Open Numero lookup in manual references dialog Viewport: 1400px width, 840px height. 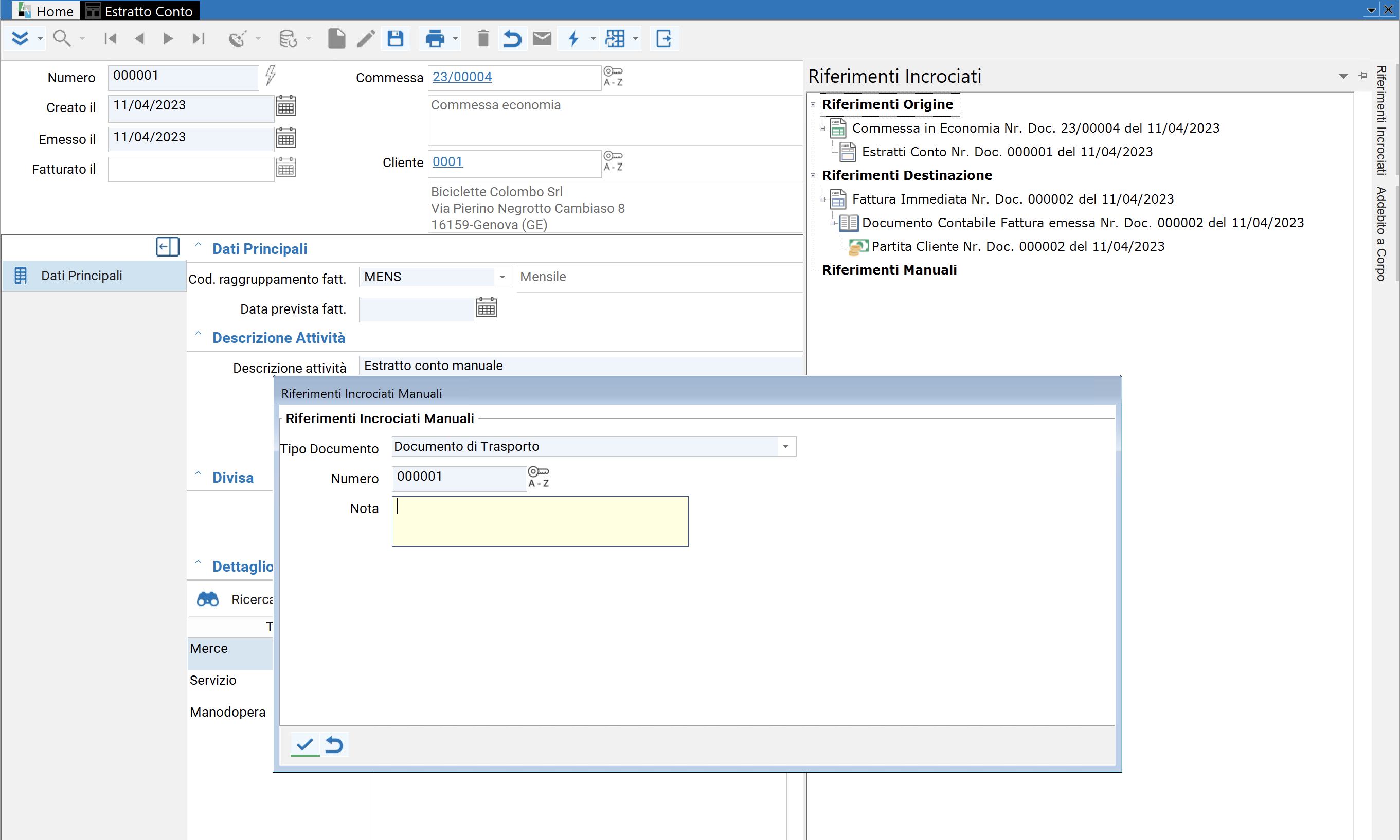539,477
